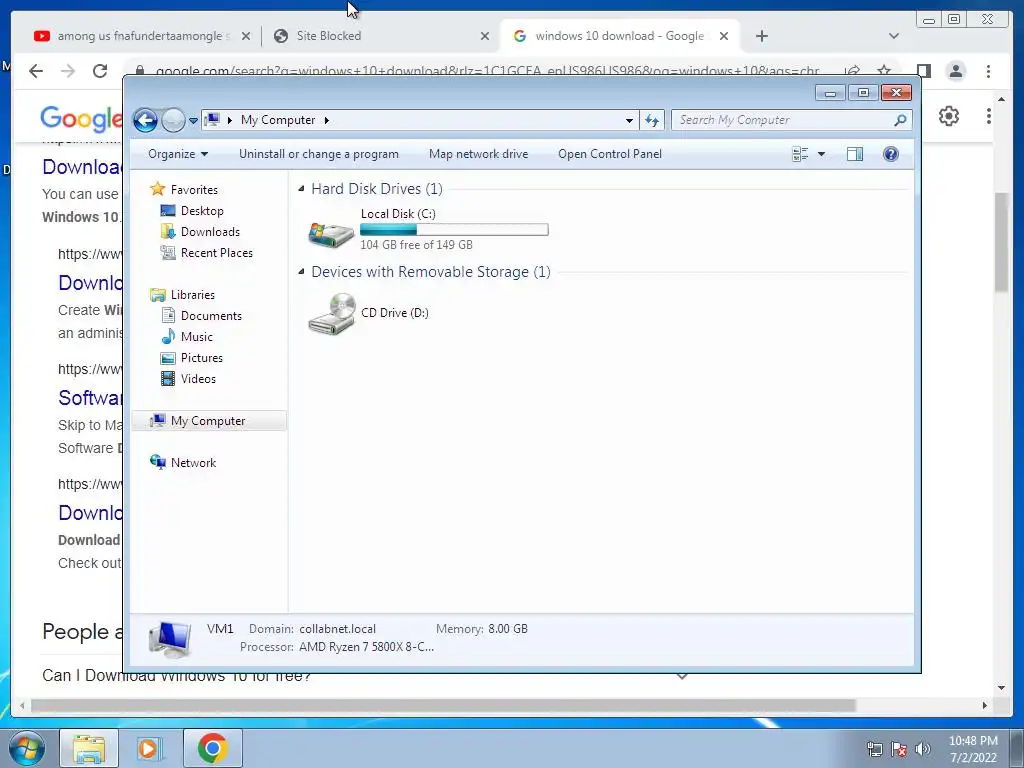Click Chrome icon in taskbar
The width and height of the screenshot is (1024, 768).
click(x=212, y=748)
